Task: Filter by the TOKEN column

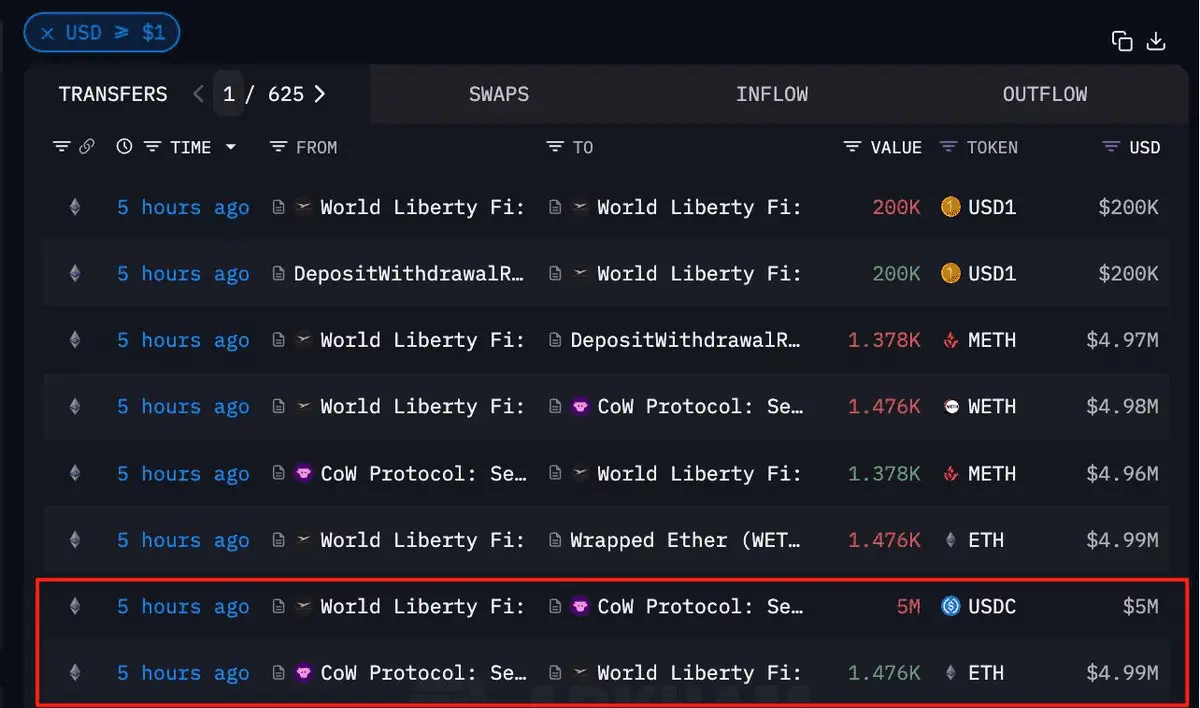Action: pos(949,147)
